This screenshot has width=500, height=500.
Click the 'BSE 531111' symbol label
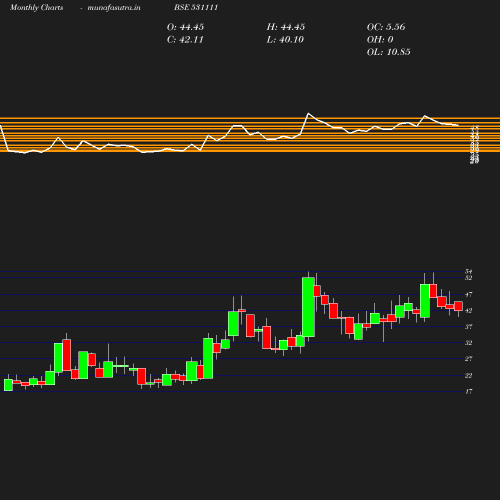pyautogui.click(x=196, y=7)
